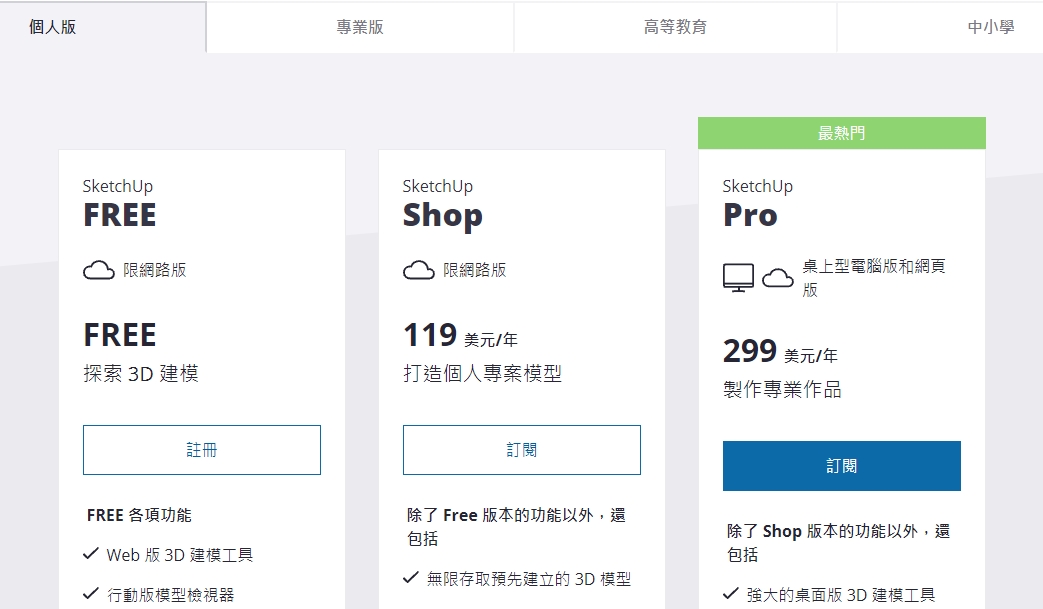
Task: Switch to the 專業版 tab
Action: (x=360, y=27)
